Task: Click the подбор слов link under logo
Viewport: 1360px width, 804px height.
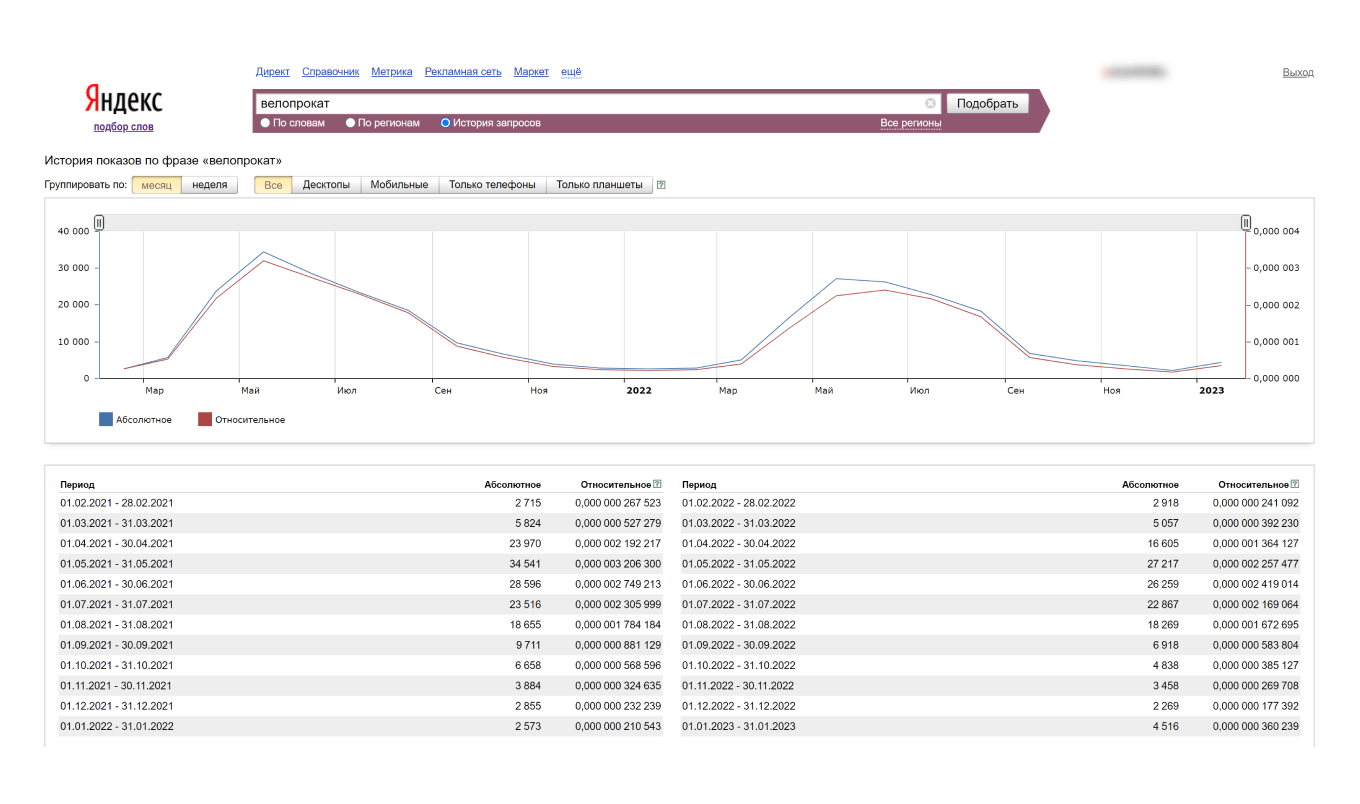Action: click(124, 127)
